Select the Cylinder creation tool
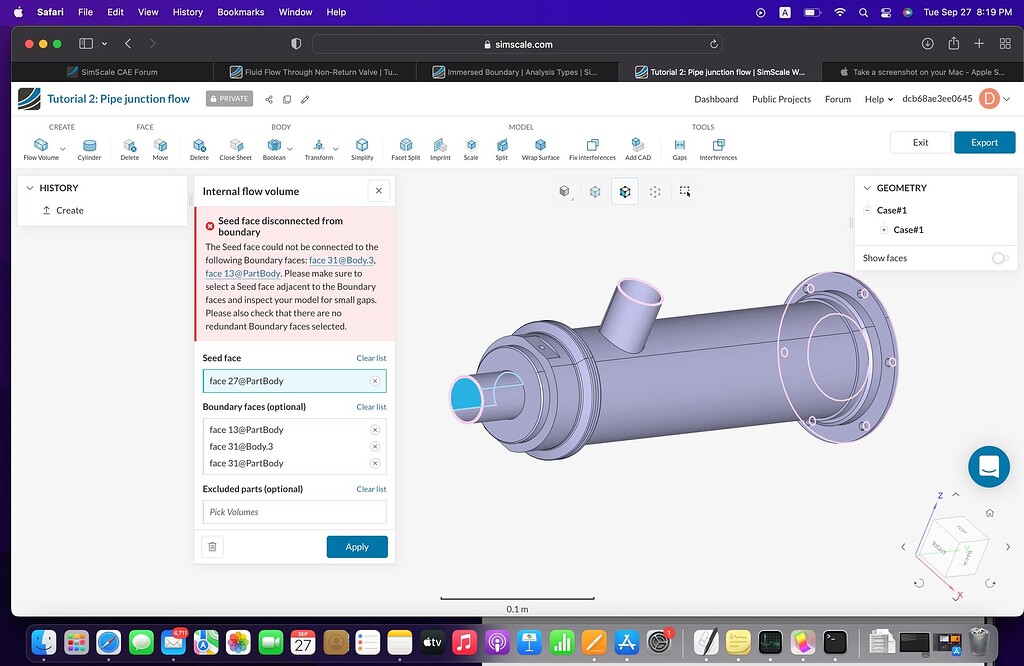Screen dimensions: 1024x666 (x=89, y=144)
